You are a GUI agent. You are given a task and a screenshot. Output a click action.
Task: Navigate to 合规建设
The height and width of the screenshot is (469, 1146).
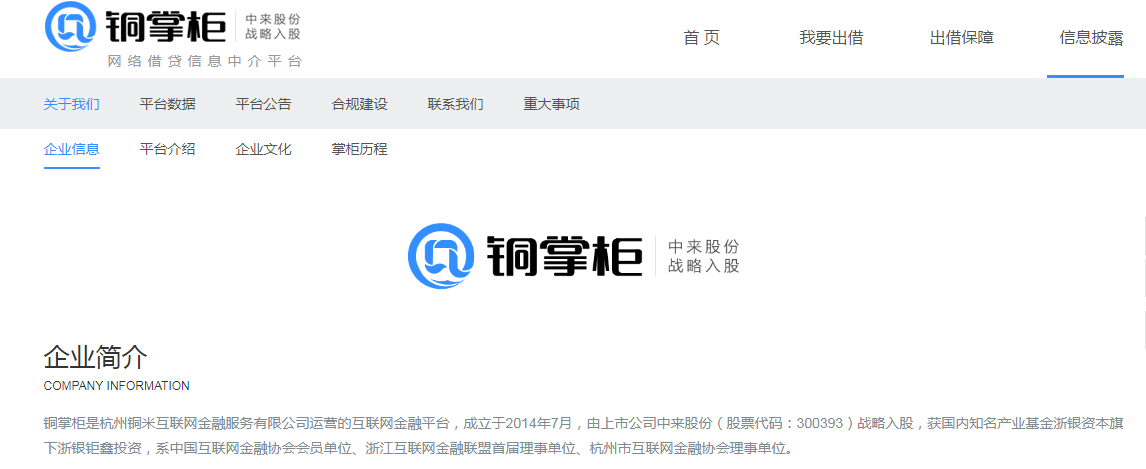(x=359, y=104)
